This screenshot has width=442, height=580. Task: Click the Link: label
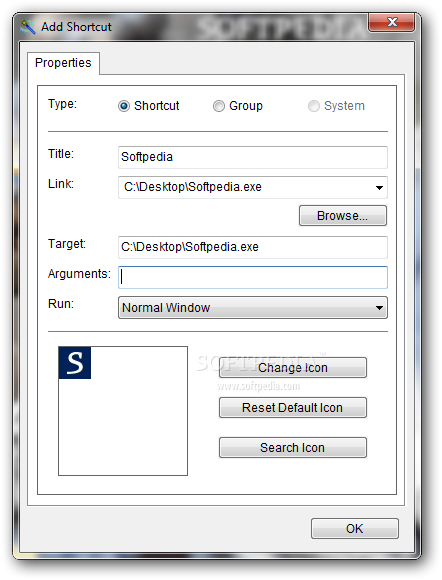(61, 183)
